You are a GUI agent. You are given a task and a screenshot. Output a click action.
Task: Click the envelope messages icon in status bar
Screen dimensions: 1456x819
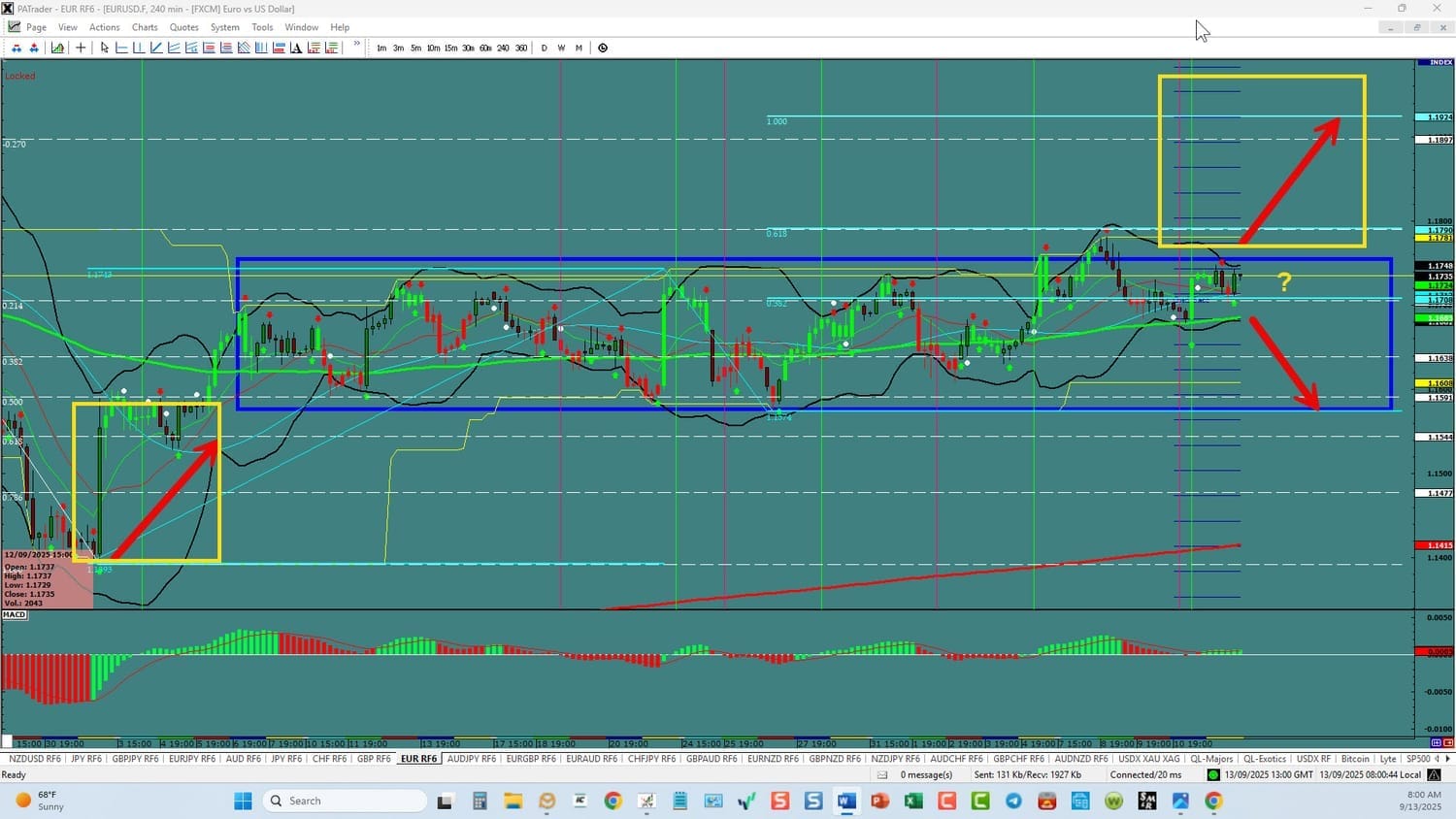click(x=882, y=774)
